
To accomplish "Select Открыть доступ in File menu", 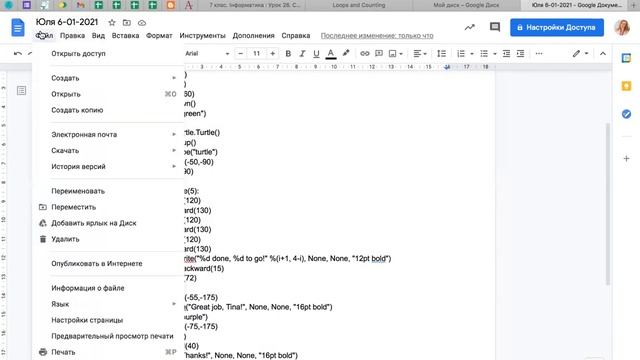I will point(108,53).
